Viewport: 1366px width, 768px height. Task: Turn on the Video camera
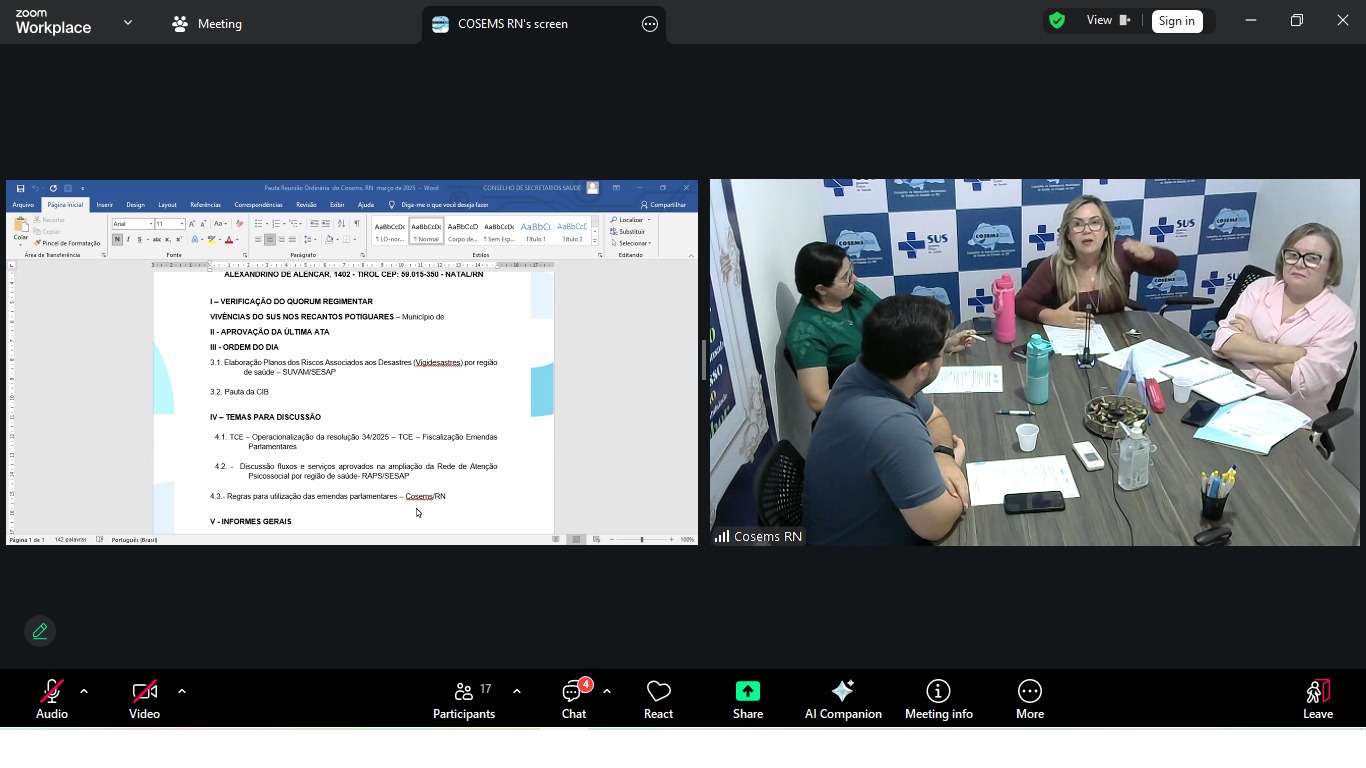144,700
